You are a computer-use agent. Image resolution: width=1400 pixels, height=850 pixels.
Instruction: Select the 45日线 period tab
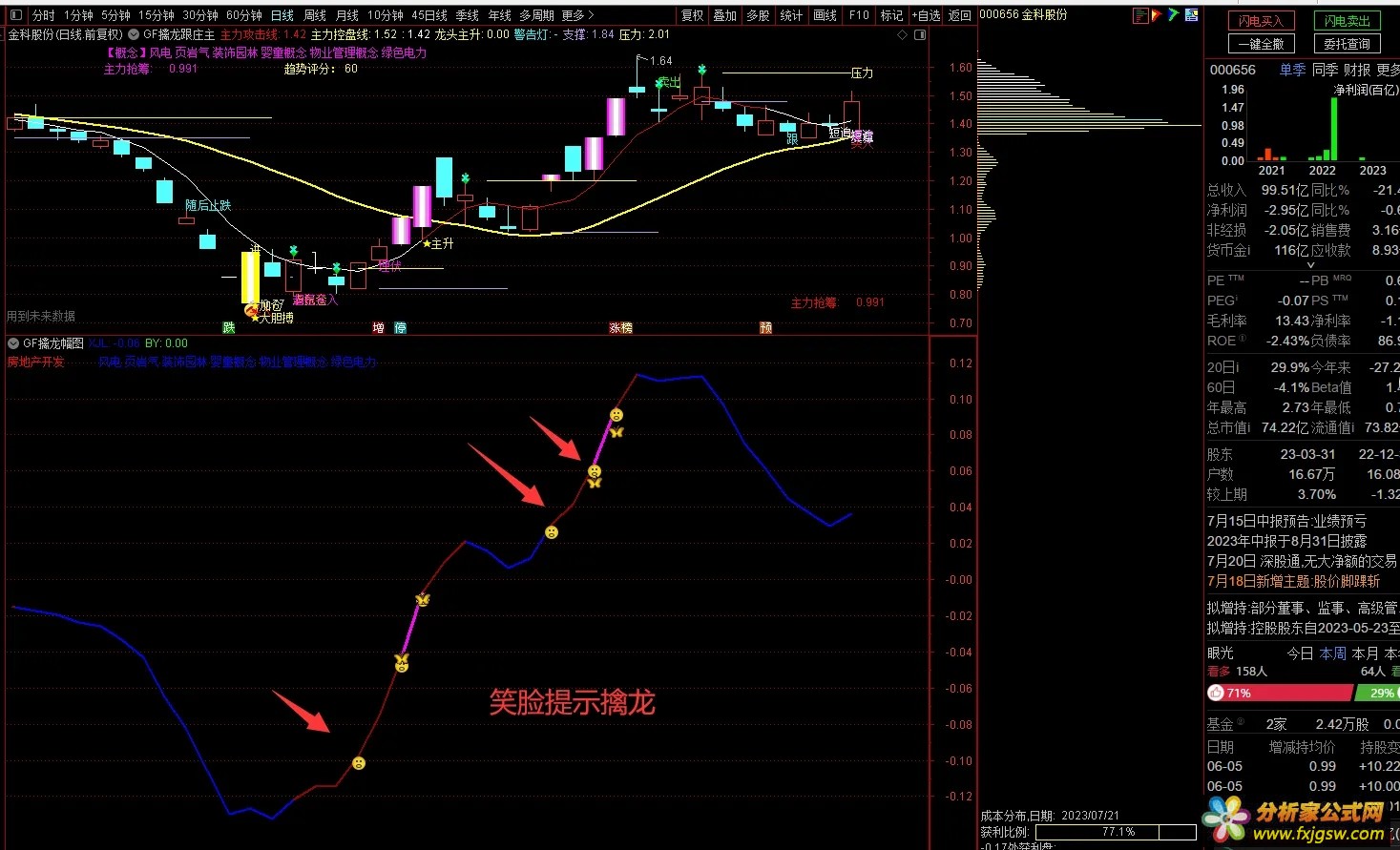(x=429, y=15)
